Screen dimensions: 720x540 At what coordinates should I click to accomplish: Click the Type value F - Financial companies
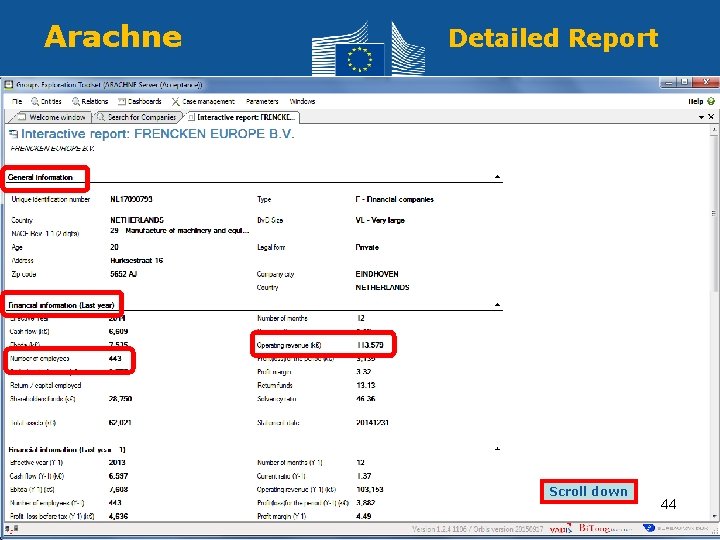[394, 199]
